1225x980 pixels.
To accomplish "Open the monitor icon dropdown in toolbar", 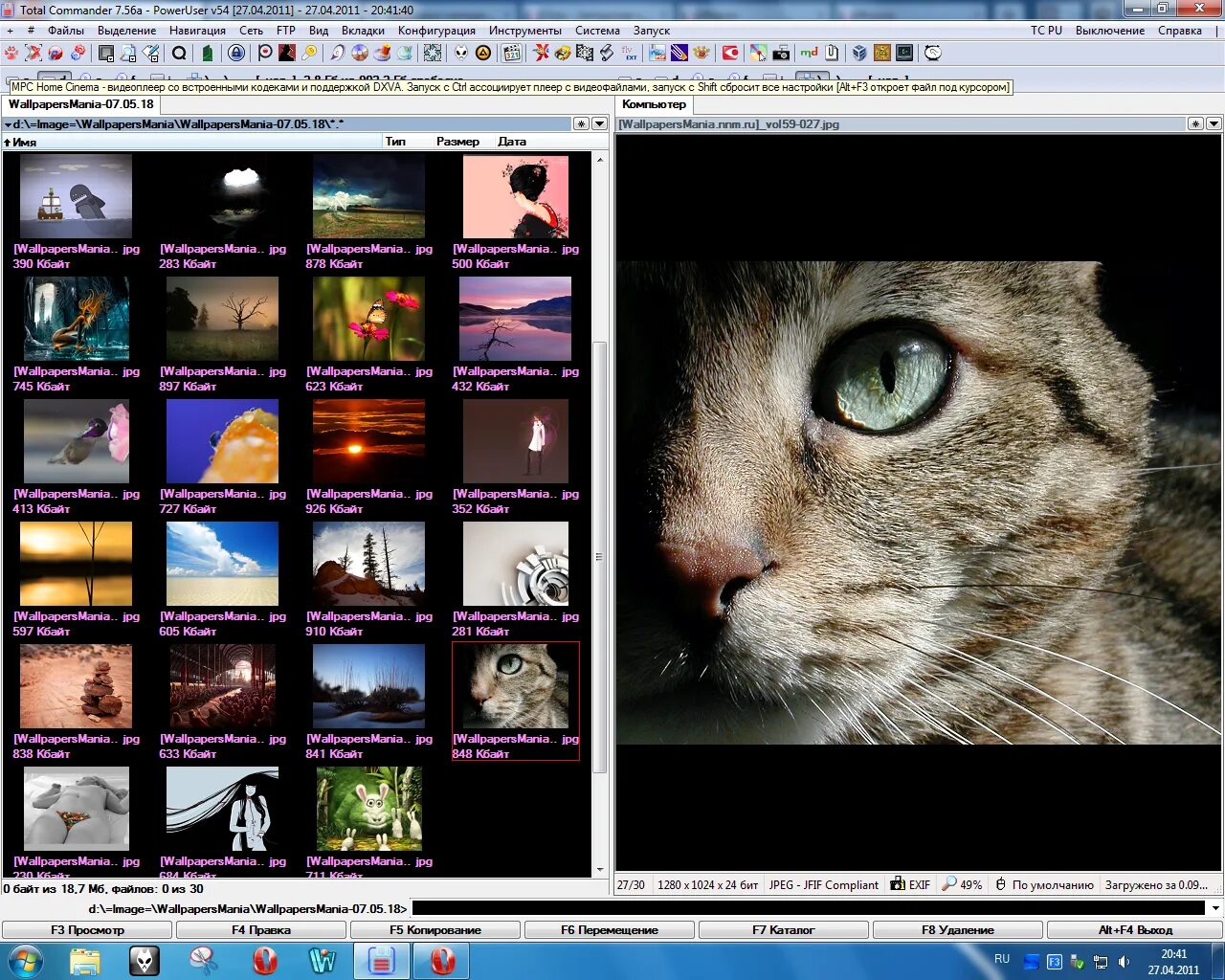I will click(107, 54).
